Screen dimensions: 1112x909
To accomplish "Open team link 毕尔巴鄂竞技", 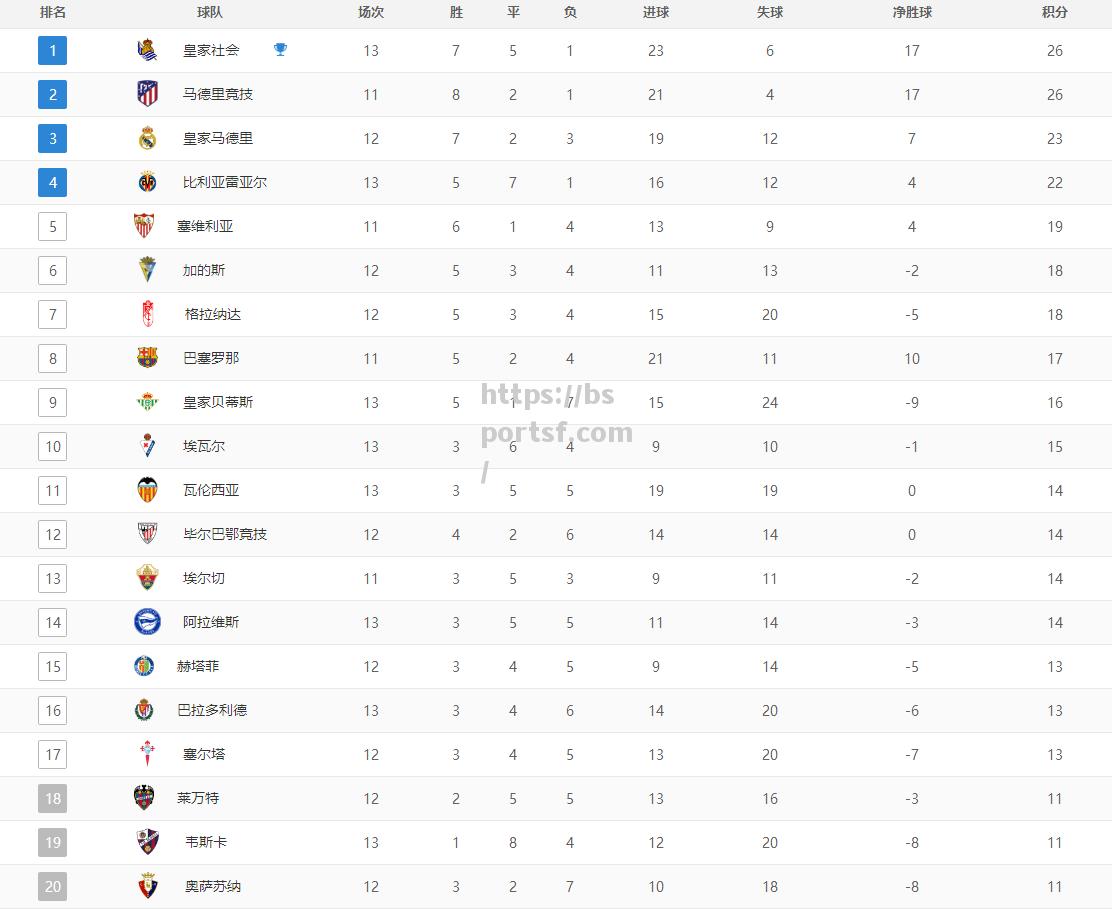I will click(225, 534).
